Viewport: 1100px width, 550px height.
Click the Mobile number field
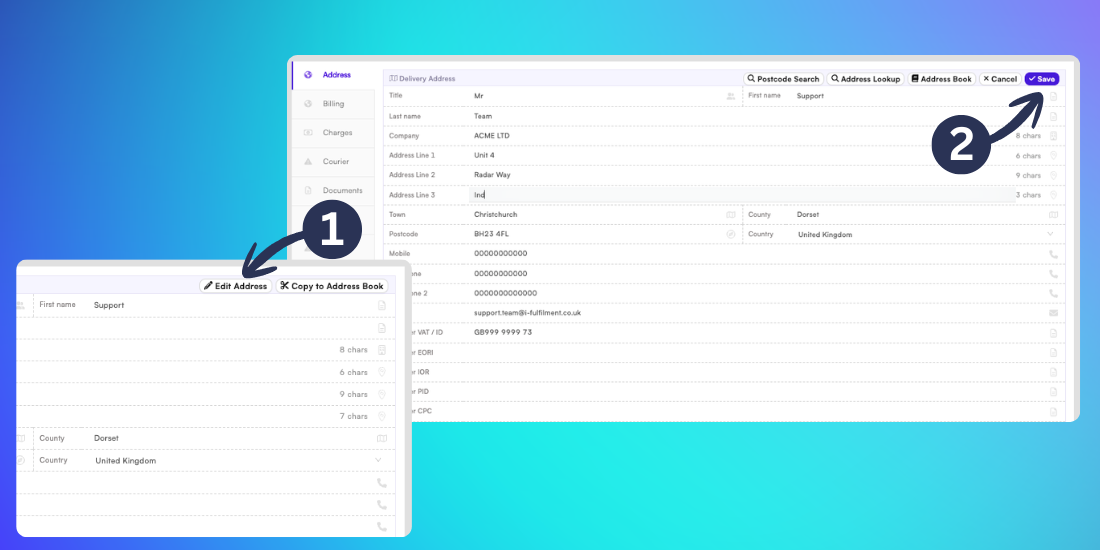pyautogui.click(x=756, y=254)
